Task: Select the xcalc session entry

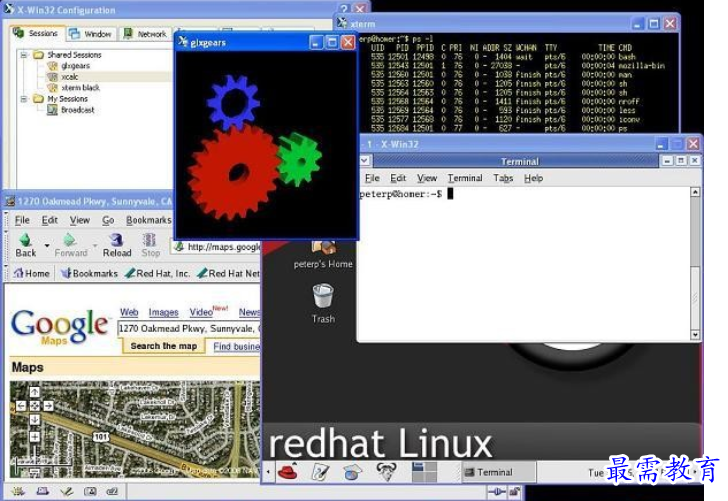Action: (70, 77)
